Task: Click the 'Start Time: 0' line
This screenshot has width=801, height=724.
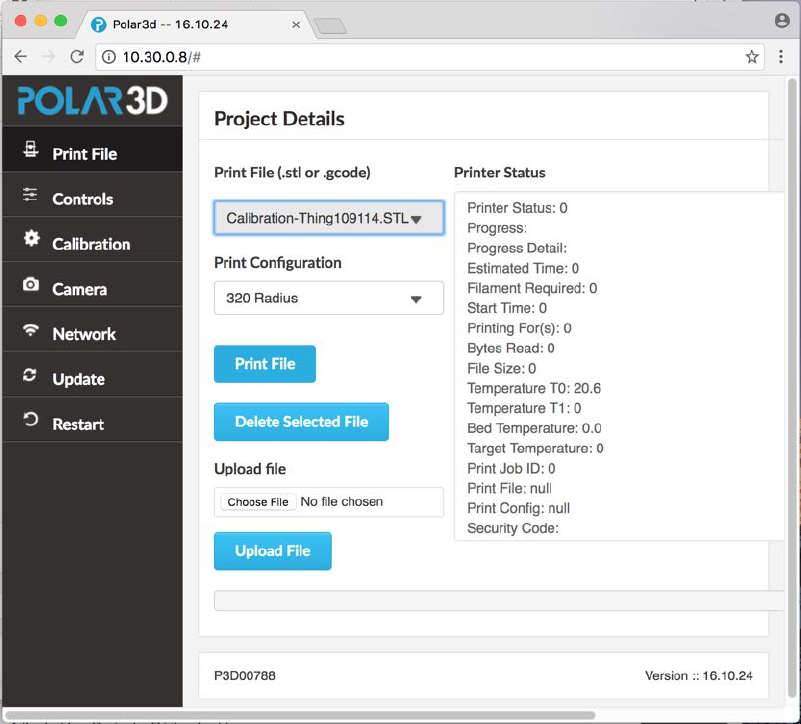Action: click(507, 308)
